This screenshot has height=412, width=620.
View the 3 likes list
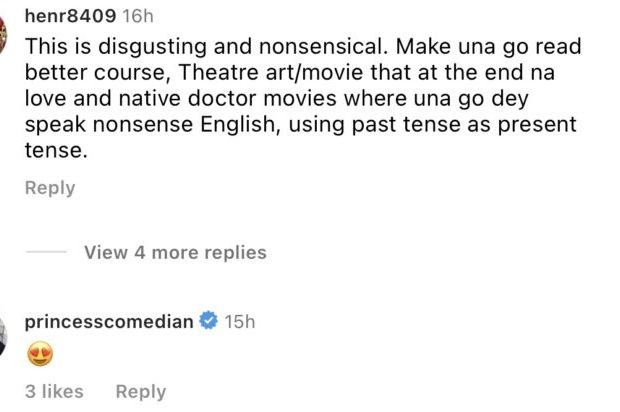point(54,392)
